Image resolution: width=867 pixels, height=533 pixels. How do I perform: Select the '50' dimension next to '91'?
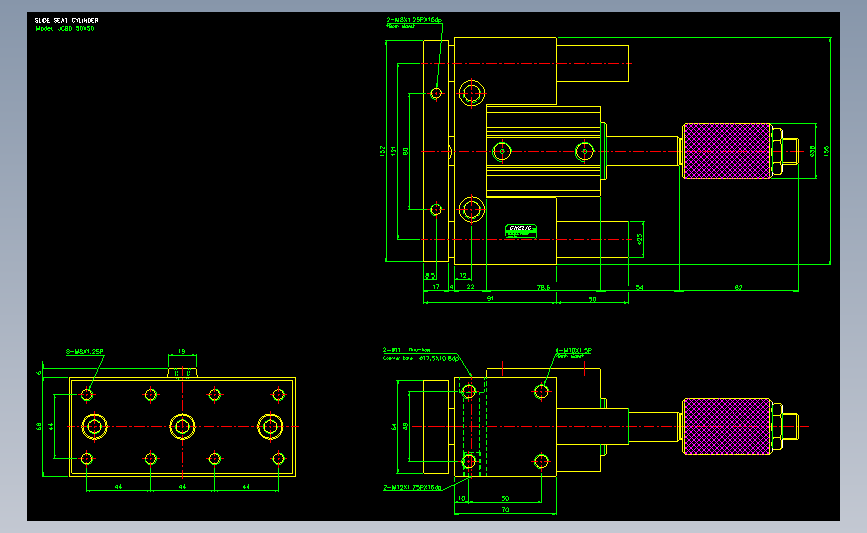tap(592, 300)
